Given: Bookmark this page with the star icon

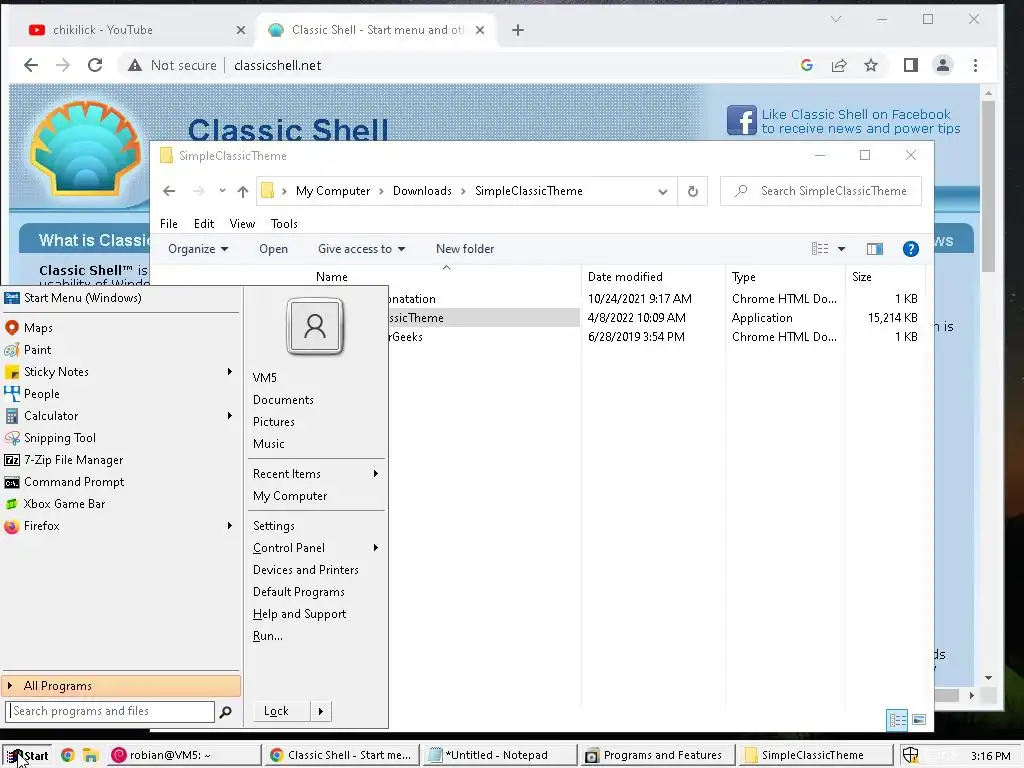Looking at the screenshot, I should tap(871, 65).
